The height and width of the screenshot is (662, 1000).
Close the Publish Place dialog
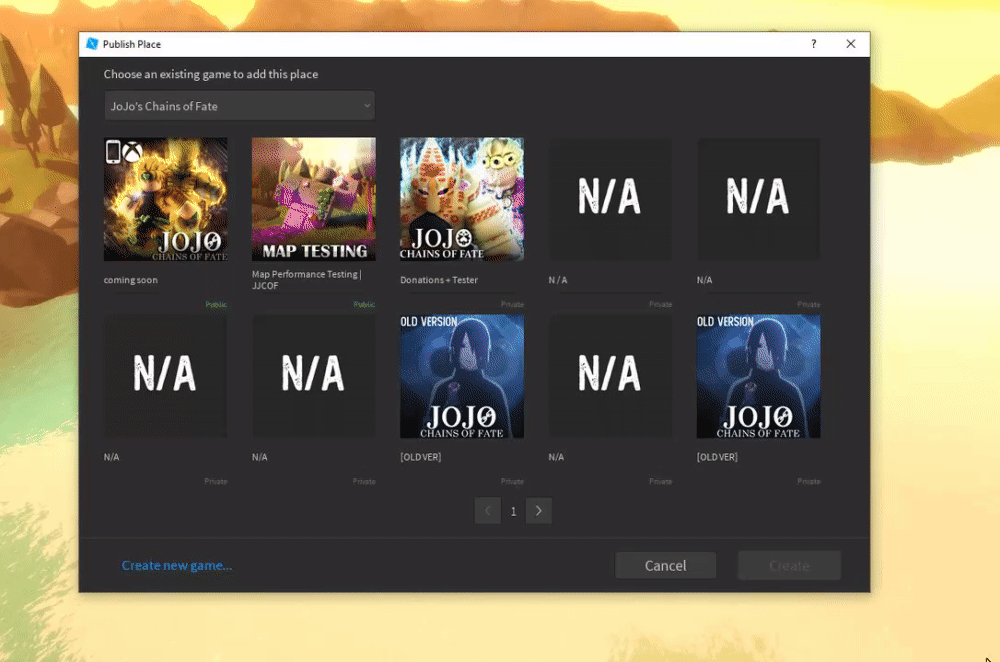tap(851, 44)
